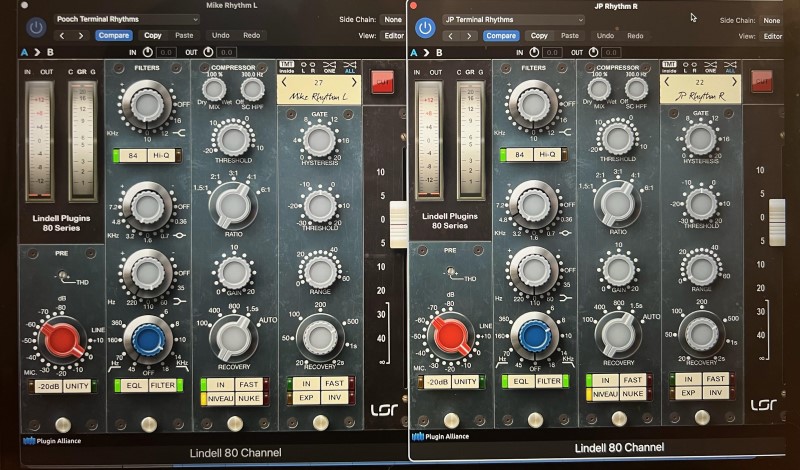Click blue high-pass filter knob in JP Rhythm R

point(535,335)
